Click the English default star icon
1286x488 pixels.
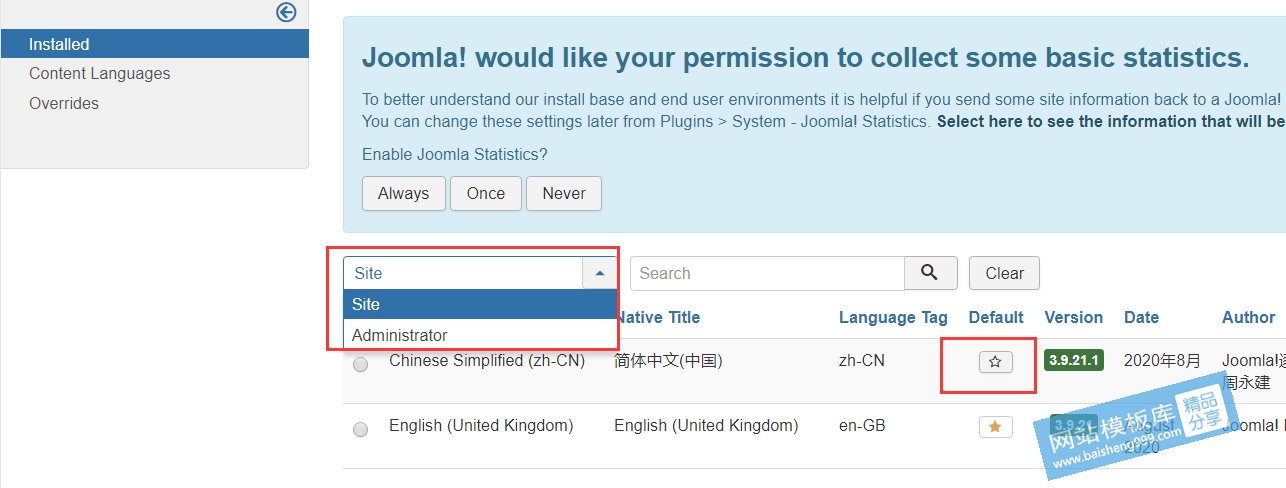[x=995, y=427]
